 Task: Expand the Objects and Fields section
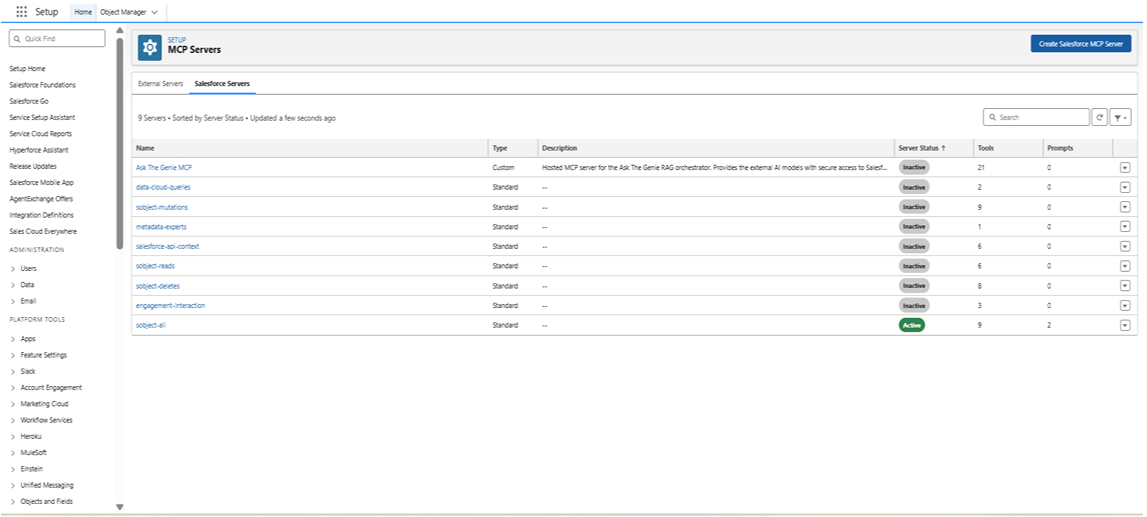(x=13, y=502)
